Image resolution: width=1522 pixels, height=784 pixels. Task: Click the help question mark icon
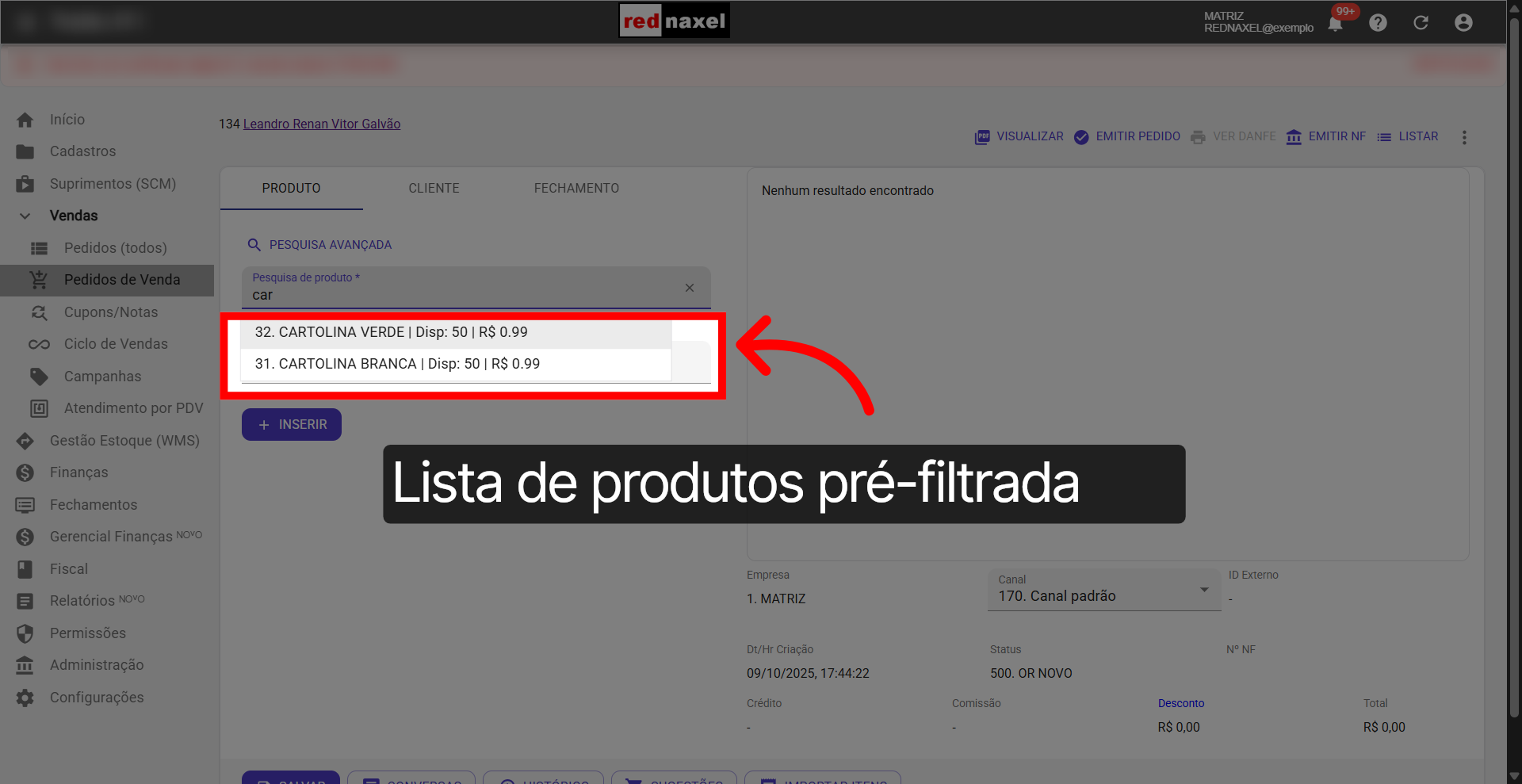point(1379,22)
